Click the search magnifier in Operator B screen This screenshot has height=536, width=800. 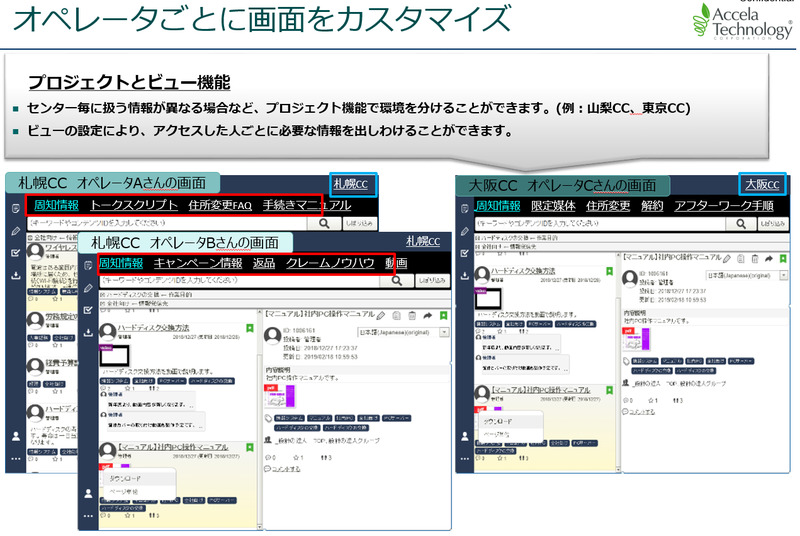tap(399, 282)
